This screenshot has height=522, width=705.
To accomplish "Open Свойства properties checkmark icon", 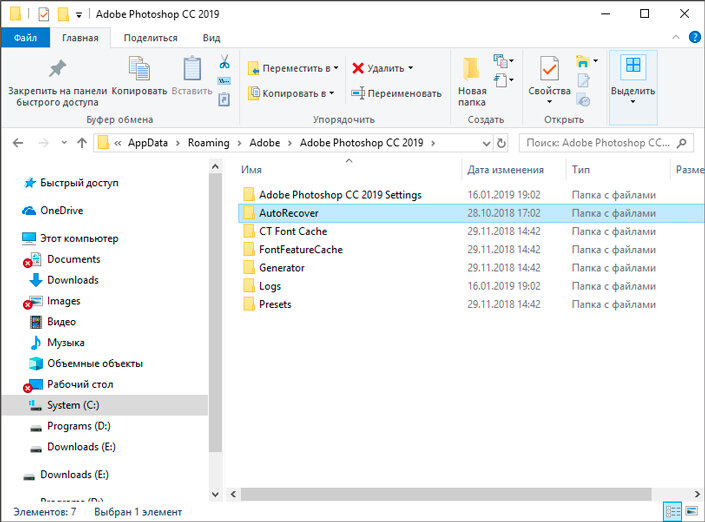I will tap(549, 68).
